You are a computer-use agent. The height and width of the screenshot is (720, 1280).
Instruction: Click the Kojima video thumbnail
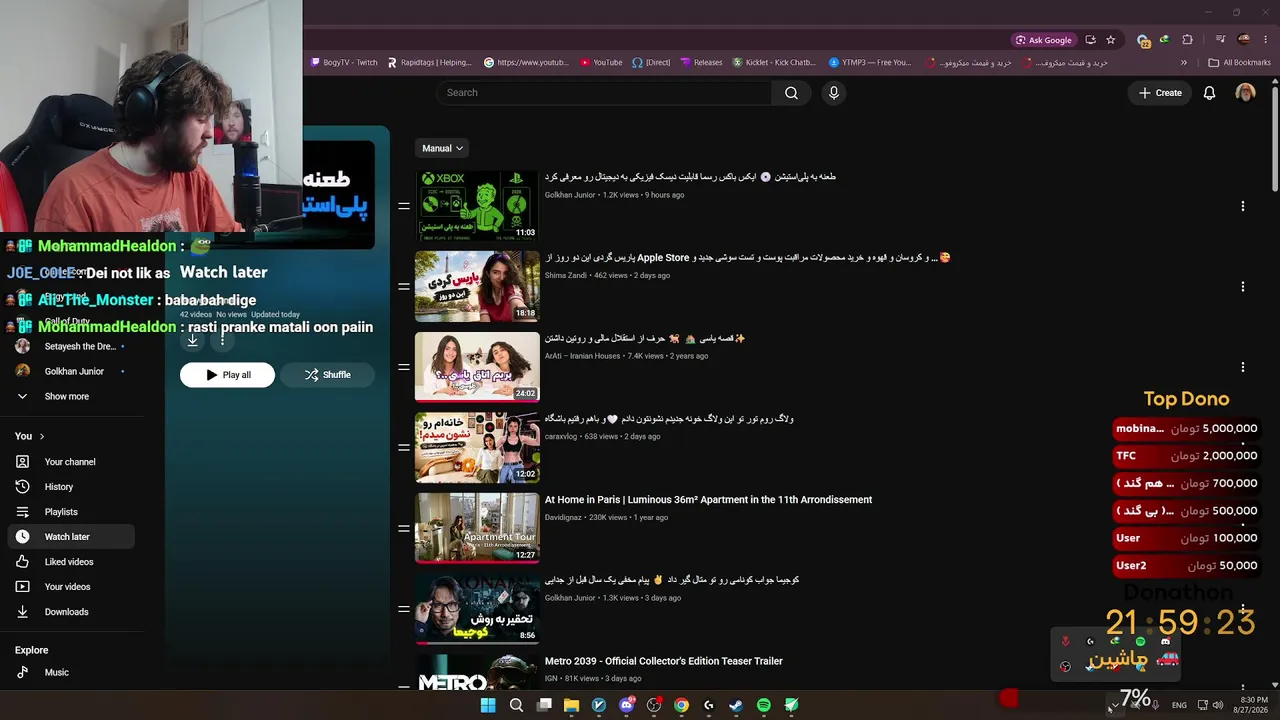click(477, 608)
